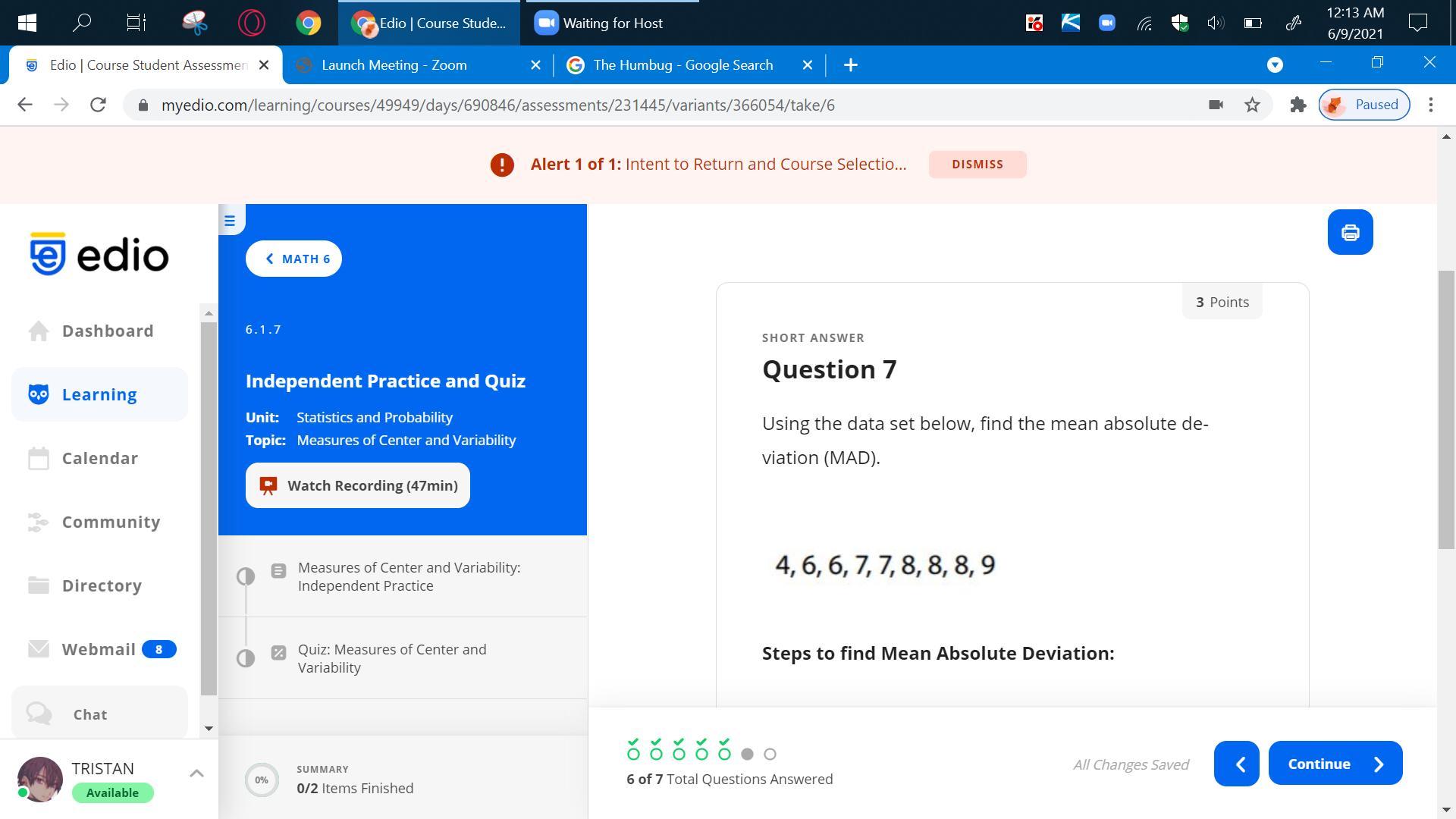Screen dimensions: 1456x819
Task: Switch to Launch Meeting - Zoom tab
Action: pyautogui.click(x=394, y=65)
